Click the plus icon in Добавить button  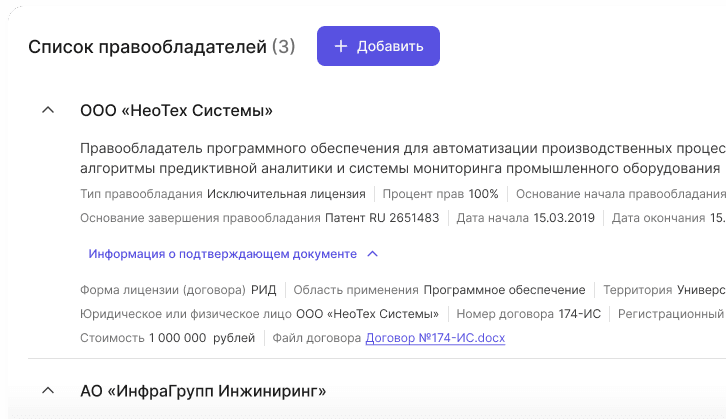click(341, 46)
